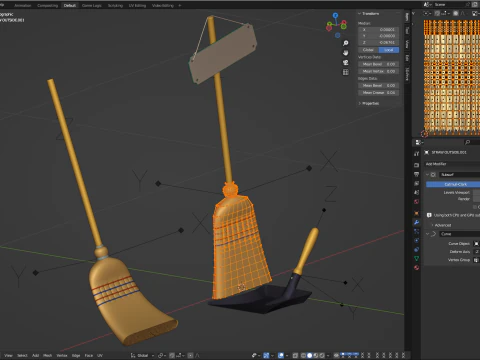Open the Object properties tab icon
The width and height of the screenshot is (480, 360).
(x=416, y=213)
